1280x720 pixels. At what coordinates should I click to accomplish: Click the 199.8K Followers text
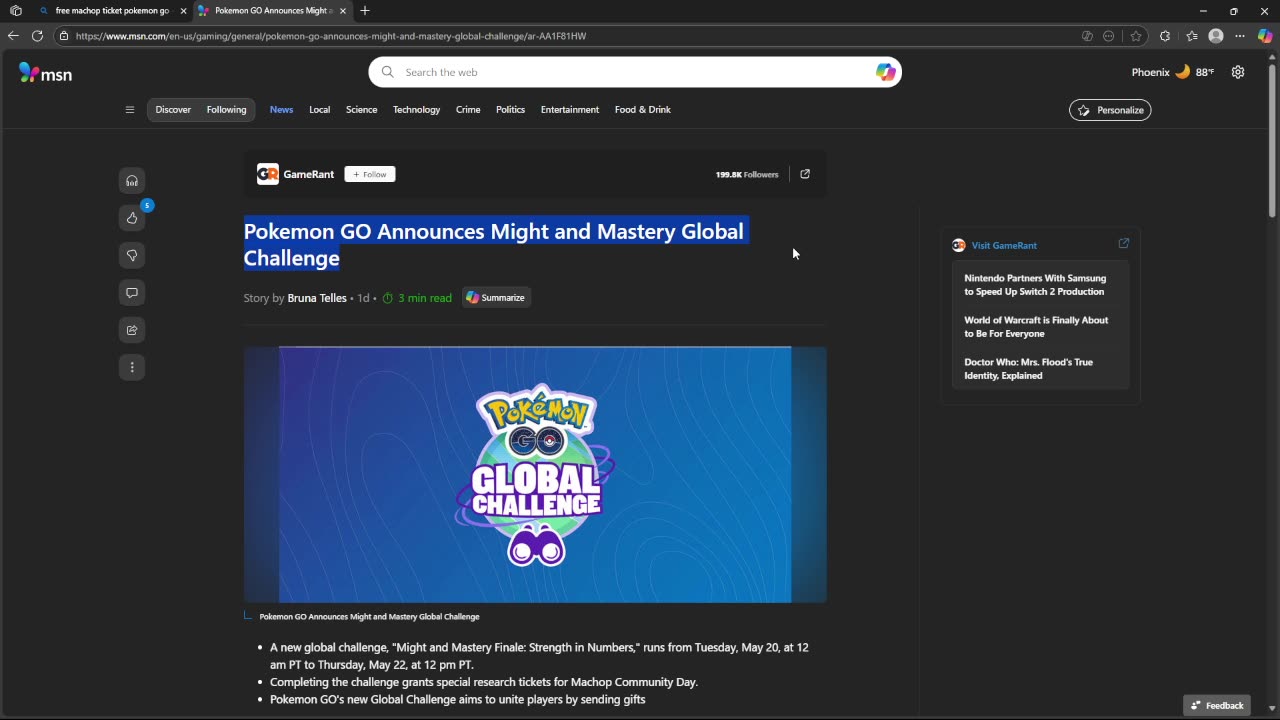click(x=747, y=174)
